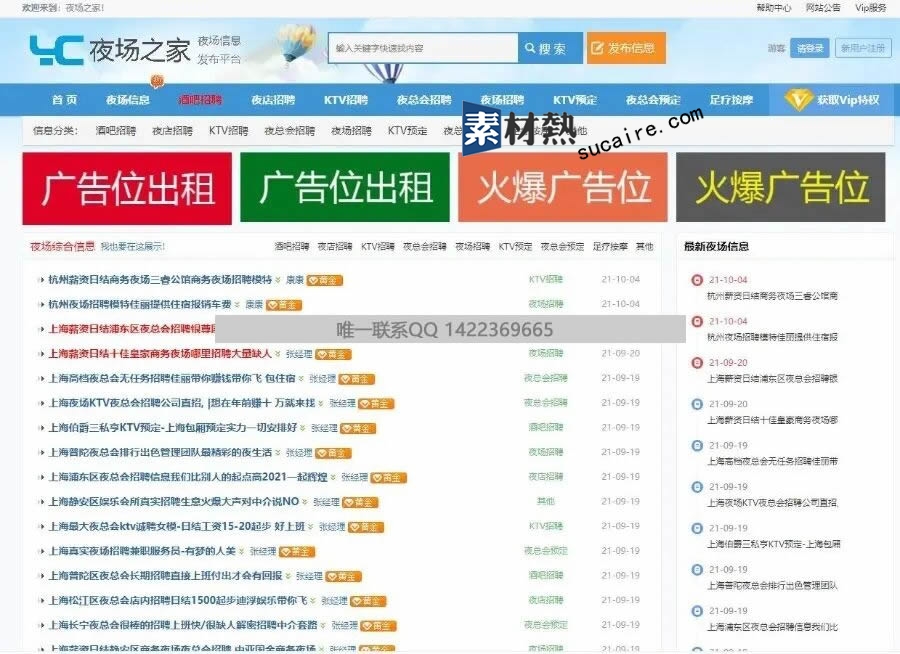This screenshot has width=900, height=654.
Task: Click the 夜场之家 site logo
Action: coord(108,49)
